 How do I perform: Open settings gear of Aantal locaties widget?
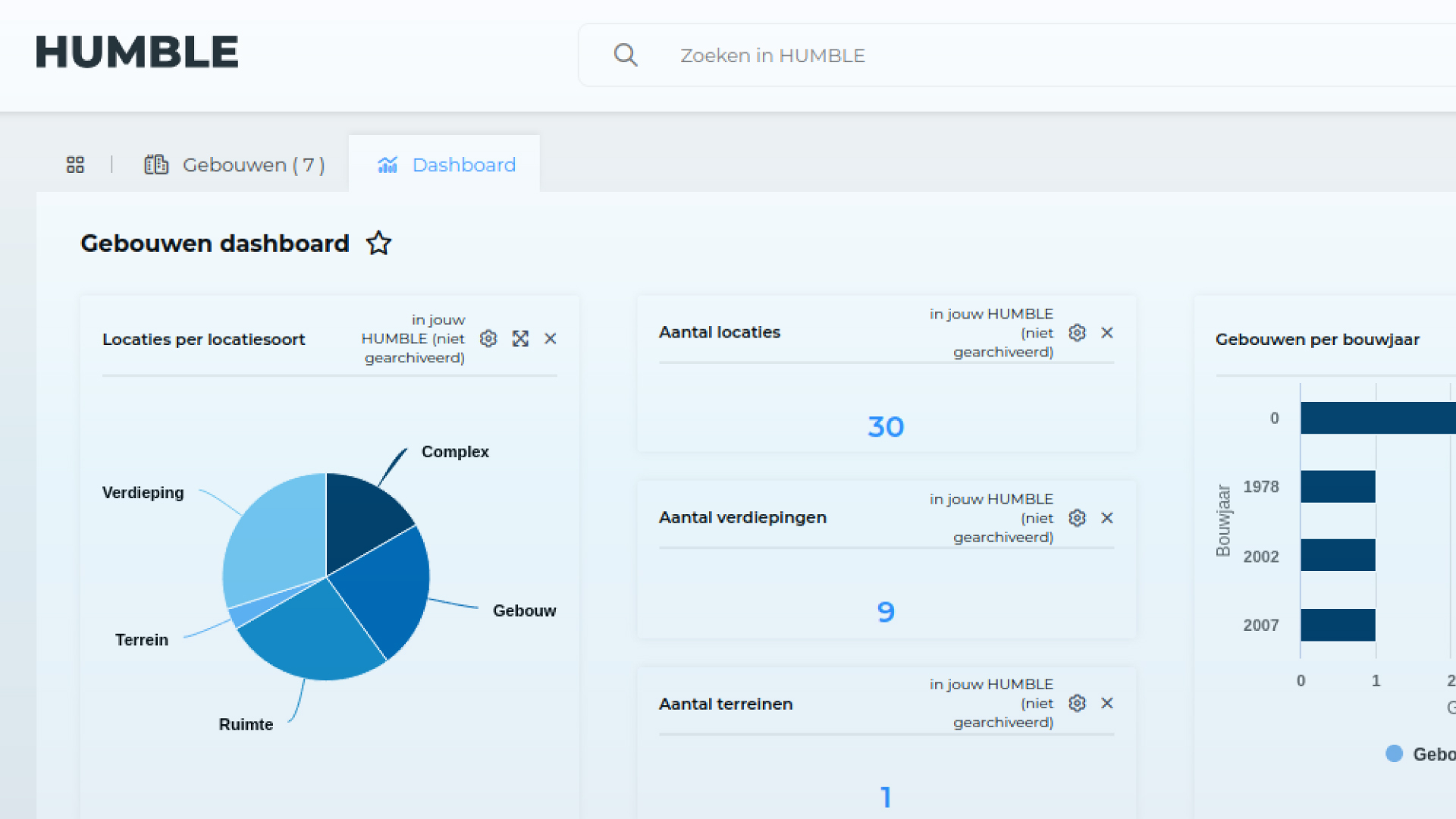click(1077, 333)
